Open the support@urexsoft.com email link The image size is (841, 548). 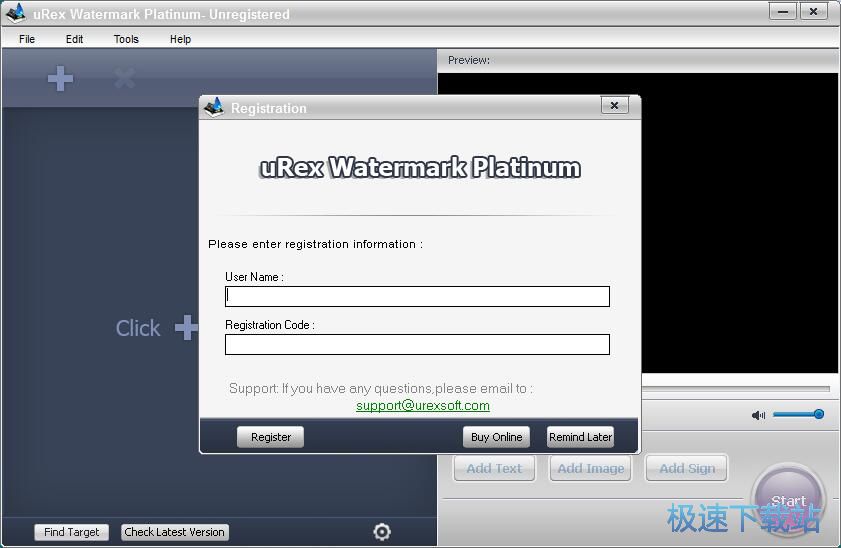(x=423, y=405)
